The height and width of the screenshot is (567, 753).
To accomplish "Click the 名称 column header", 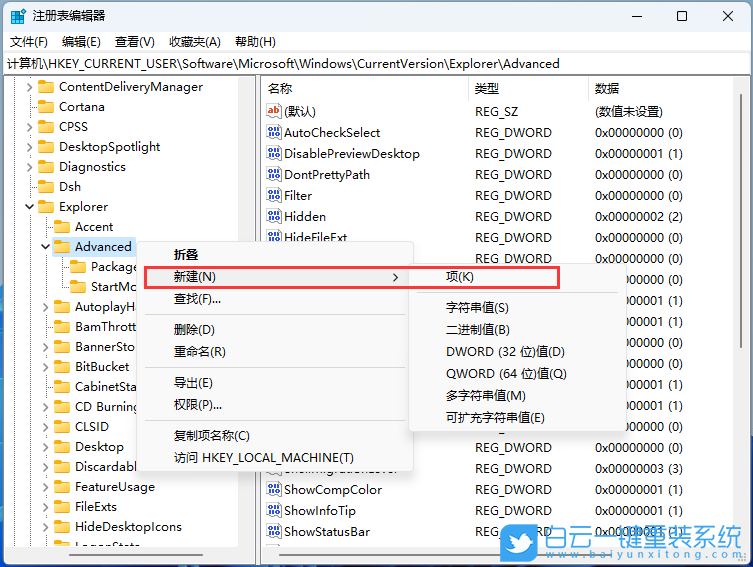I will (x=365, y=89).
